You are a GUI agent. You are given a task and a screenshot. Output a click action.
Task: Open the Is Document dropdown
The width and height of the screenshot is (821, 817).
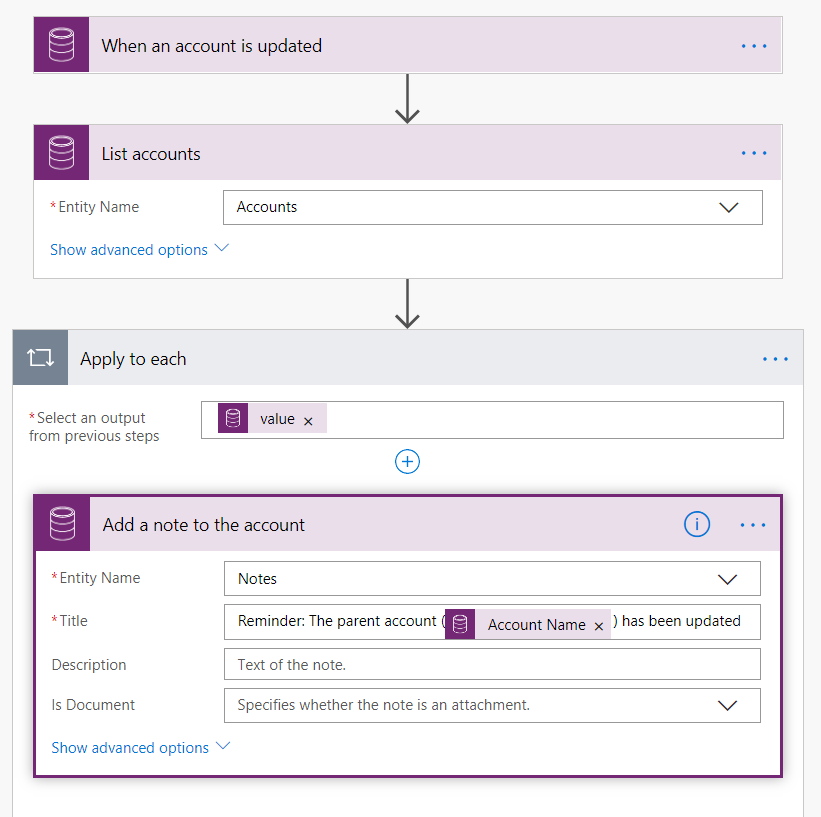[728, 705]
